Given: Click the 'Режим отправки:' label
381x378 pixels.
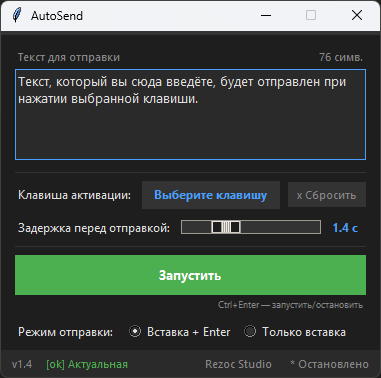Looking at the screenshot, I should 66,332.
